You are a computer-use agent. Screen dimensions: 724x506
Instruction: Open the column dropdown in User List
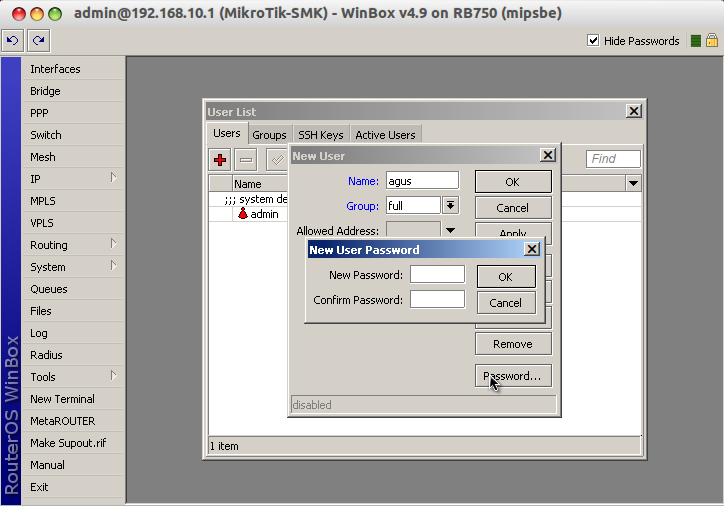633,184
